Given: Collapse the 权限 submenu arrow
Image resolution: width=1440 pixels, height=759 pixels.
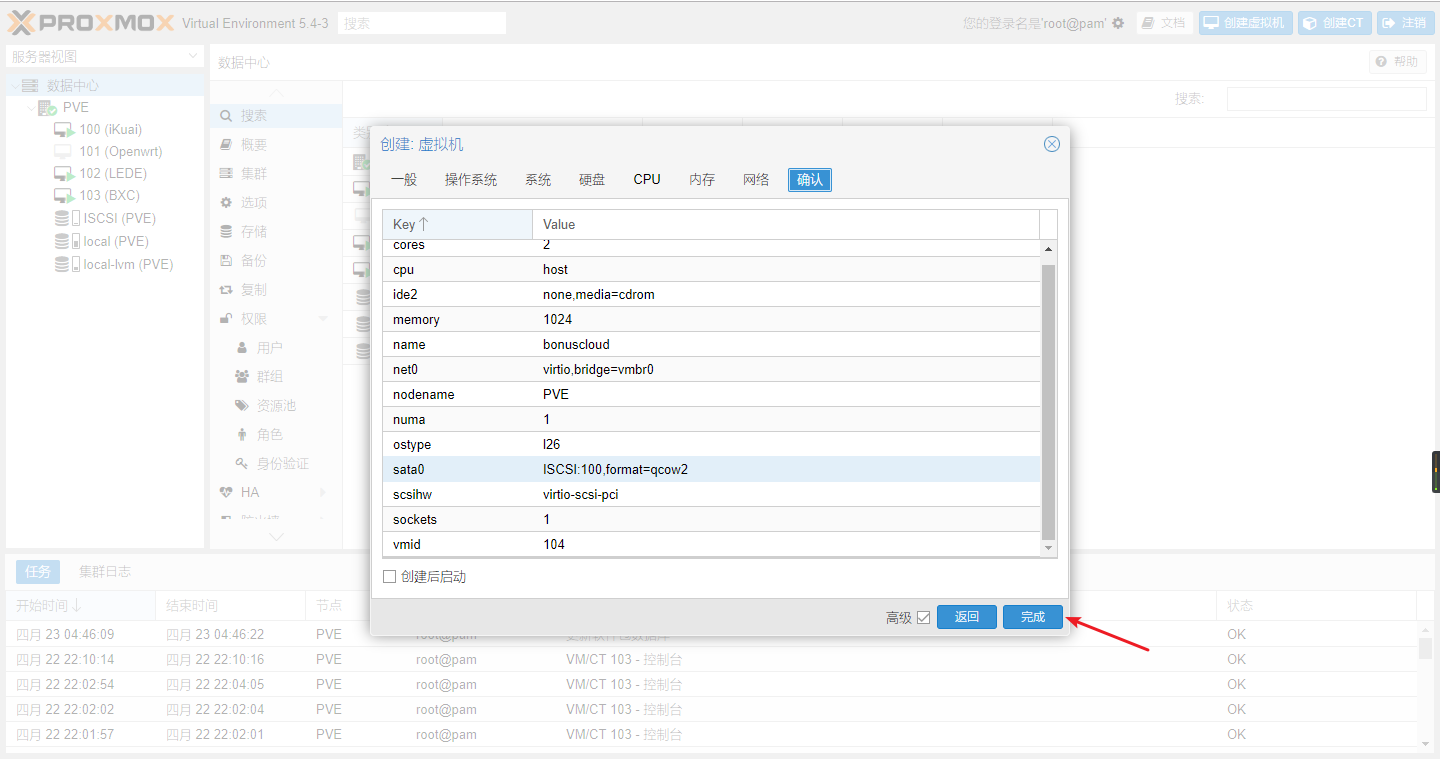Looking at the screenshot, I should point(323,319).
